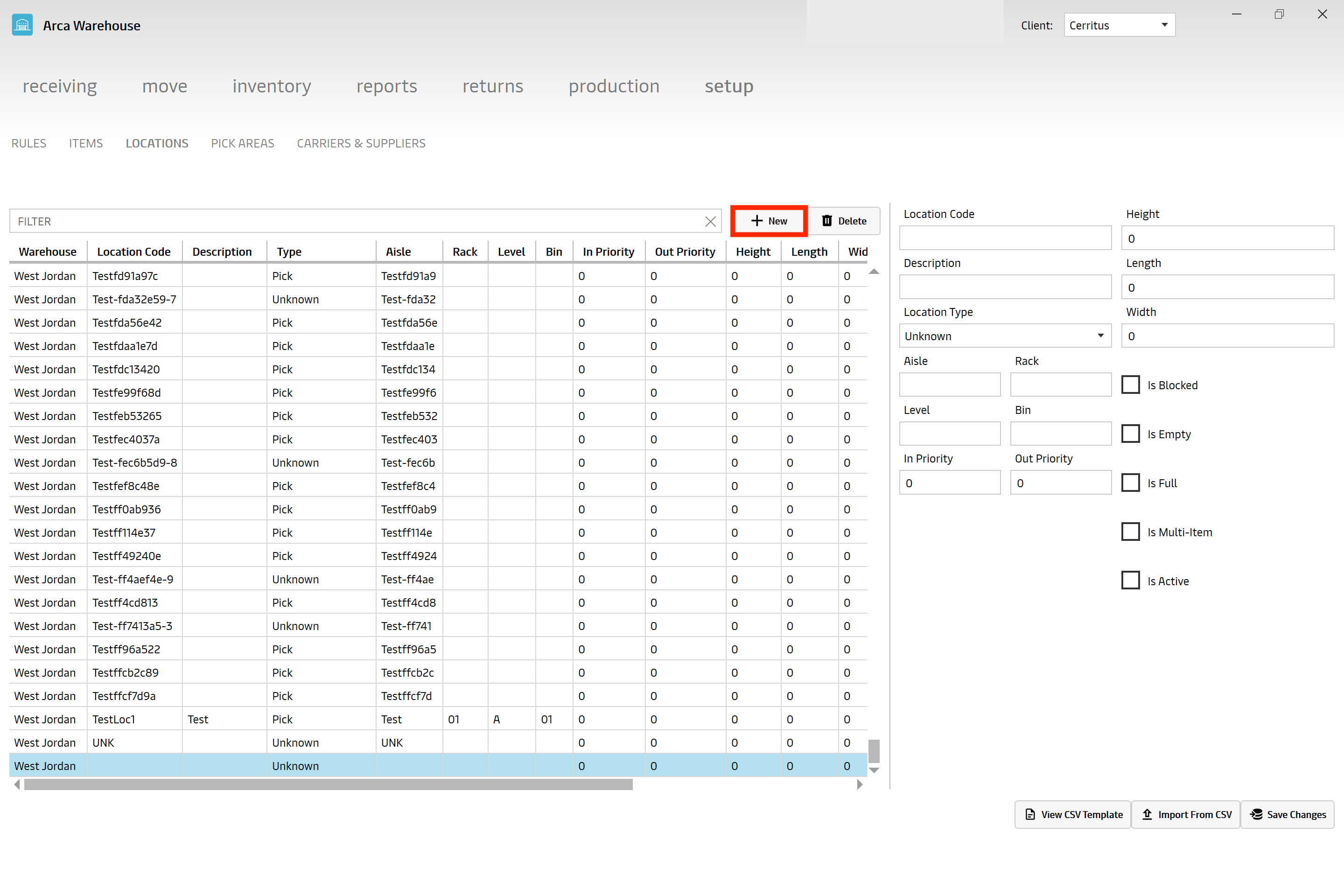Enable the Is Empty checkbox

[x=1131, y=433]
